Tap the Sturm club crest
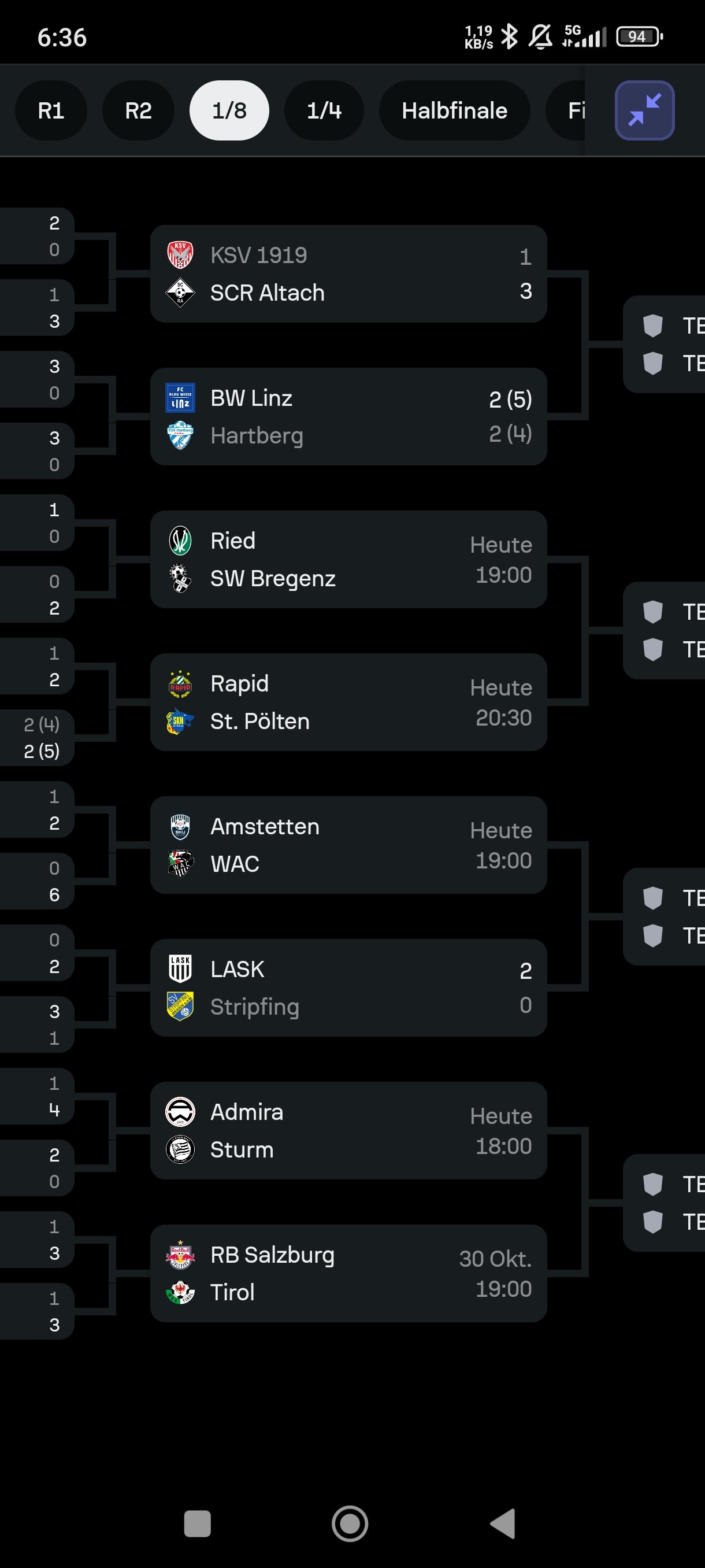The width and height of the screenshot is (705, 1568). [180, 1150]
